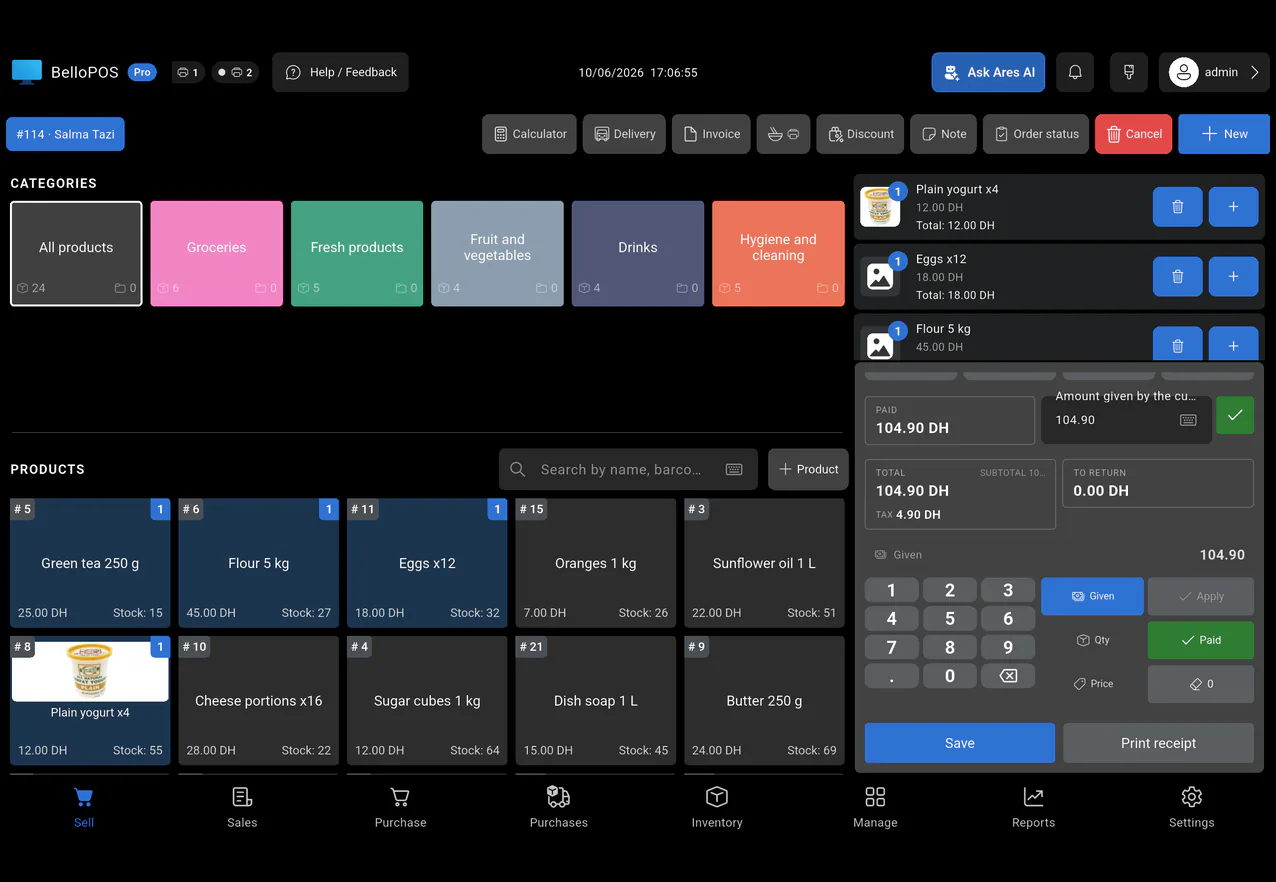
Task: Open the kitchen and printer options button
Action: [783, 134]
